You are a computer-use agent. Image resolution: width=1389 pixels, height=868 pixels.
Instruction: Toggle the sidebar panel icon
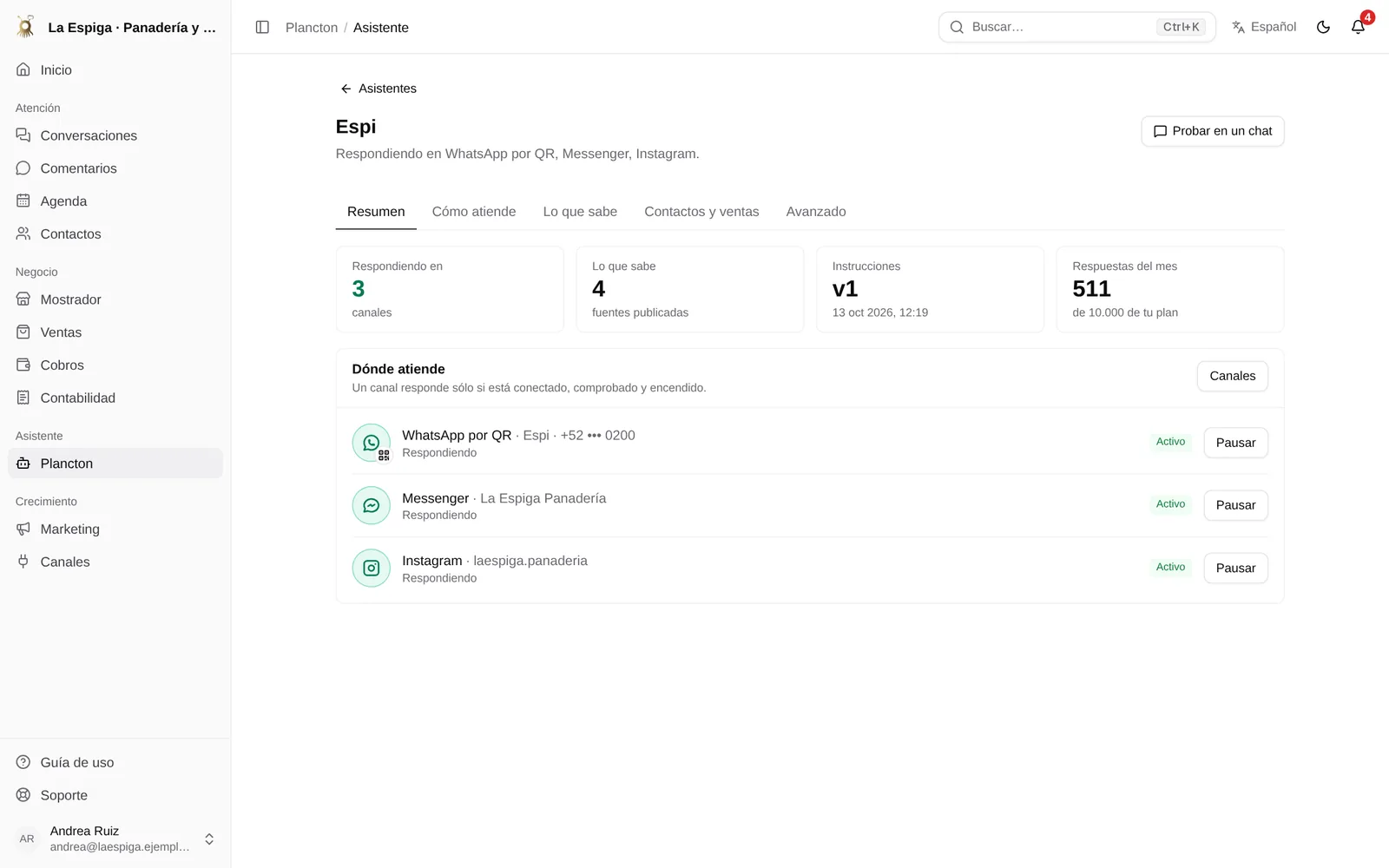262,27
